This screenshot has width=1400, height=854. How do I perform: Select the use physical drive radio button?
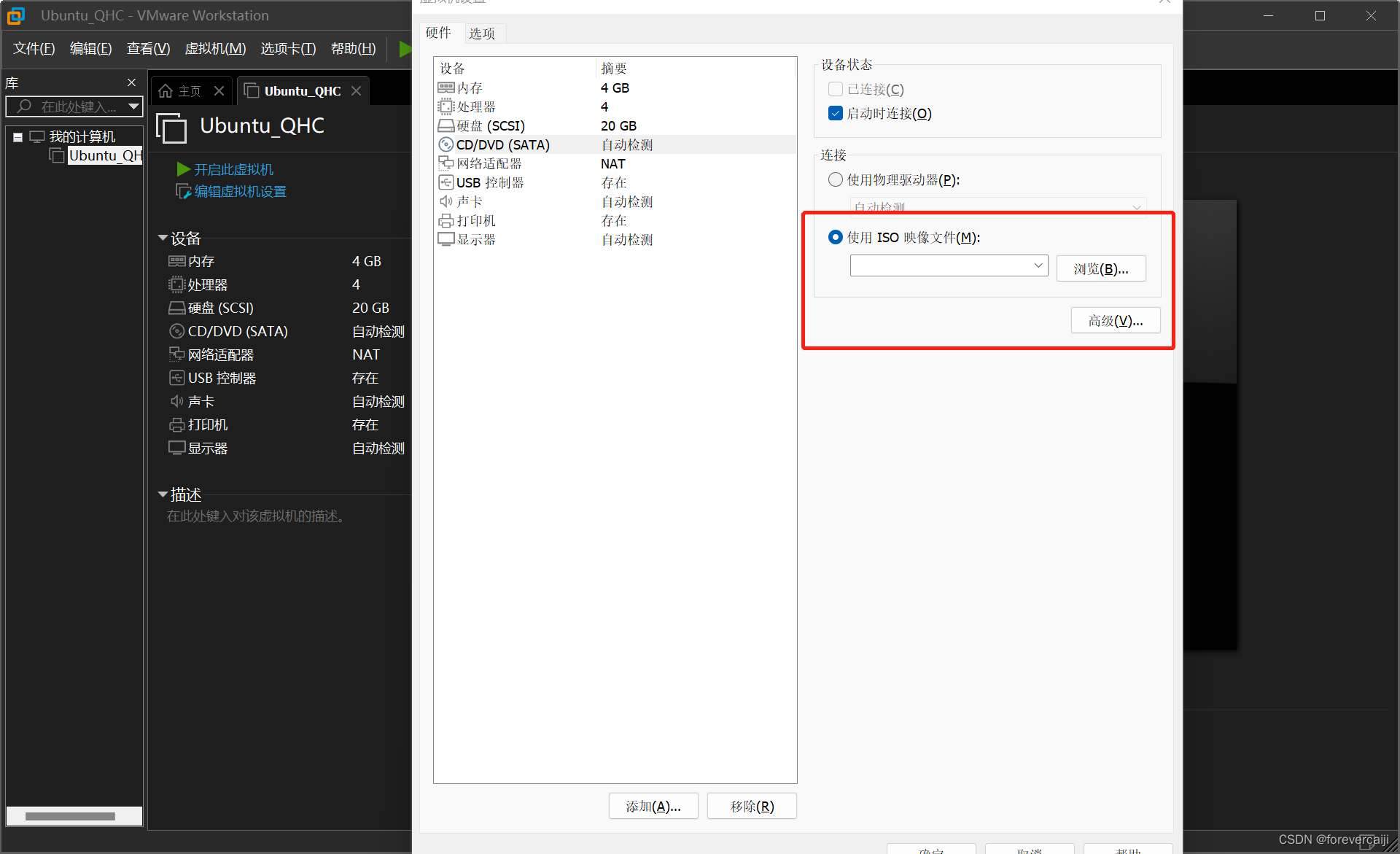point(836,179)
